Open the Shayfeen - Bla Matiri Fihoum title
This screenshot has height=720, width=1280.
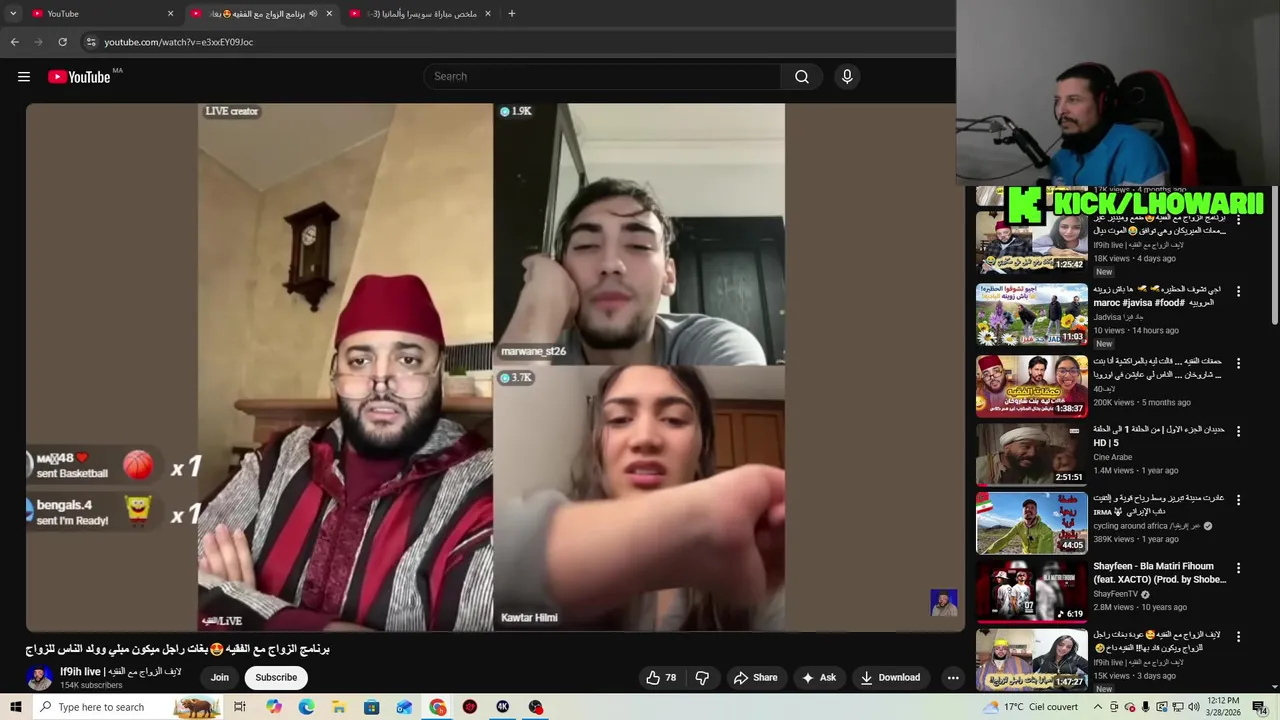(1159, 573)
